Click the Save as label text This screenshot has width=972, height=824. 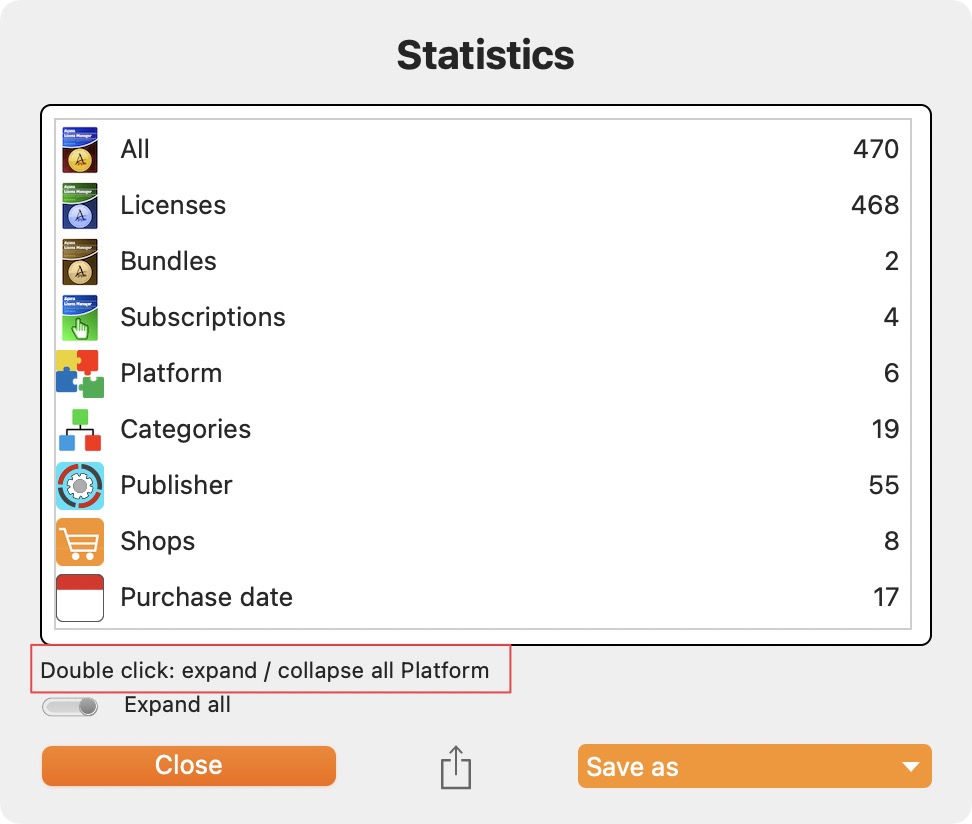click(632, 767)
